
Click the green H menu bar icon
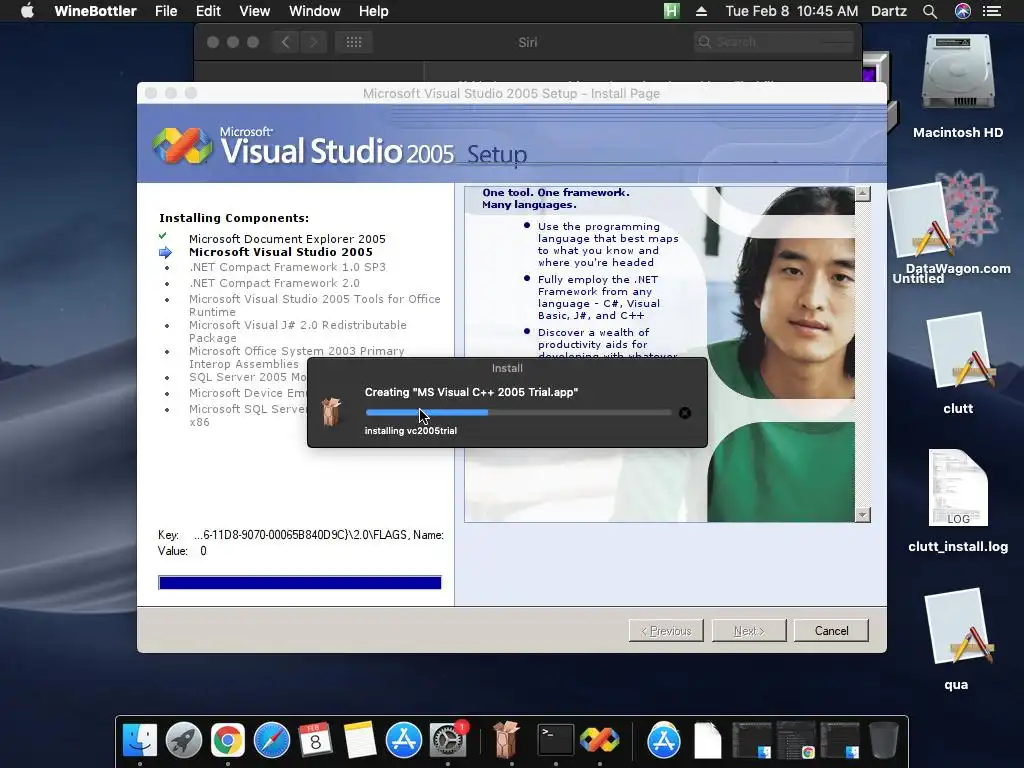671,11
